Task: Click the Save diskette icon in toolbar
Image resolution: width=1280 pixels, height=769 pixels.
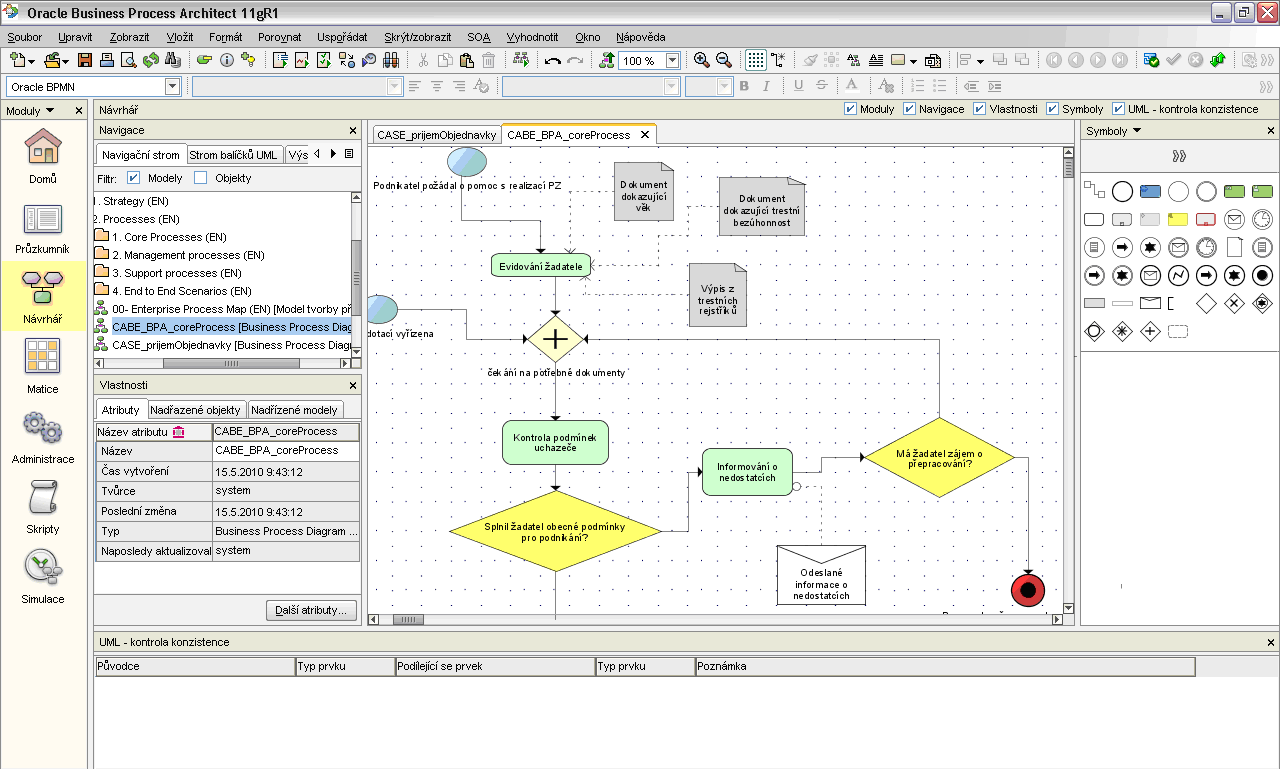Action: point(85,60)
